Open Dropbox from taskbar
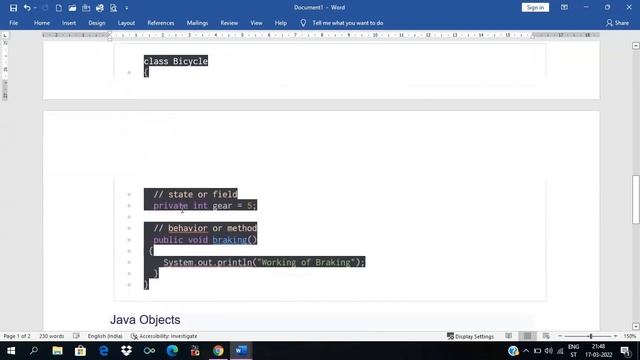This screenshot has width=640, height=360. tap(127, 351)
